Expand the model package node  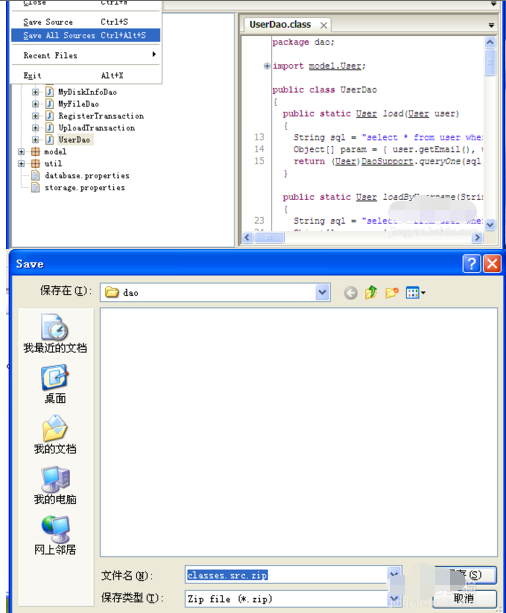pos(22,152)
